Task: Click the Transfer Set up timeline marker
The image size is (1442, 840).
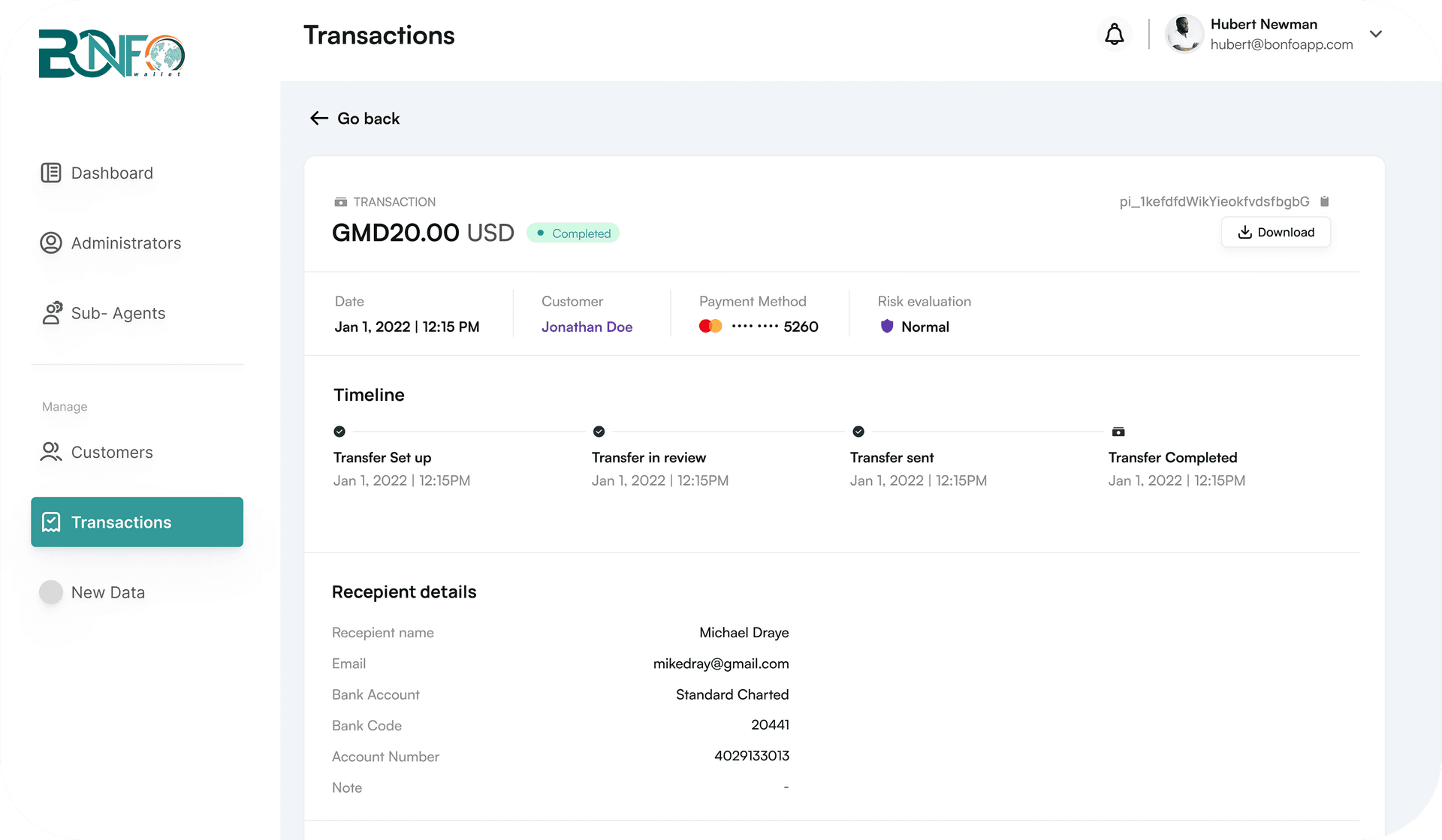Action: 339,432
